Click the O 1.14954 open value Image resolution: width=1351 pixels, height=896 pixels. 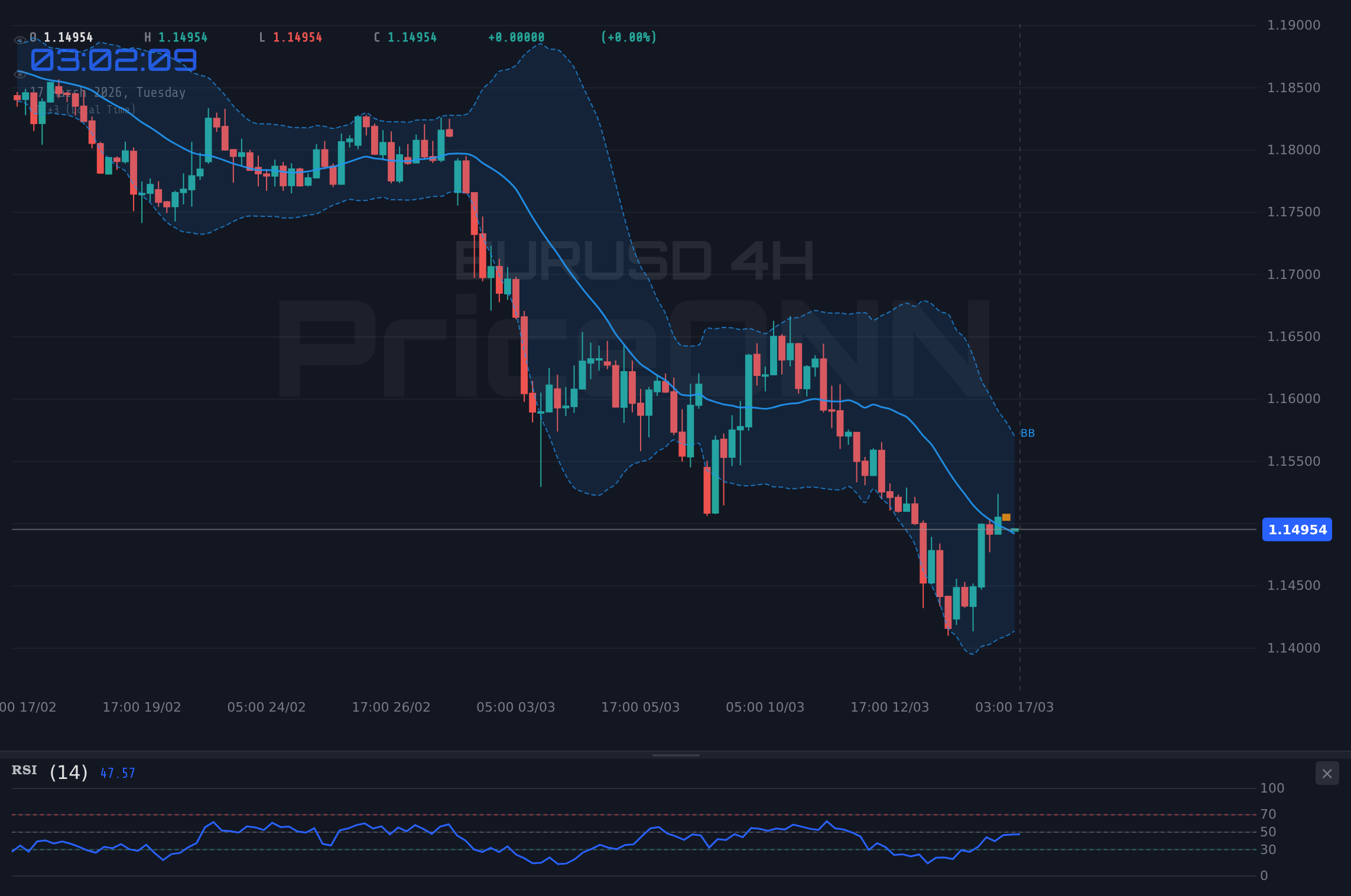point(61,37)
